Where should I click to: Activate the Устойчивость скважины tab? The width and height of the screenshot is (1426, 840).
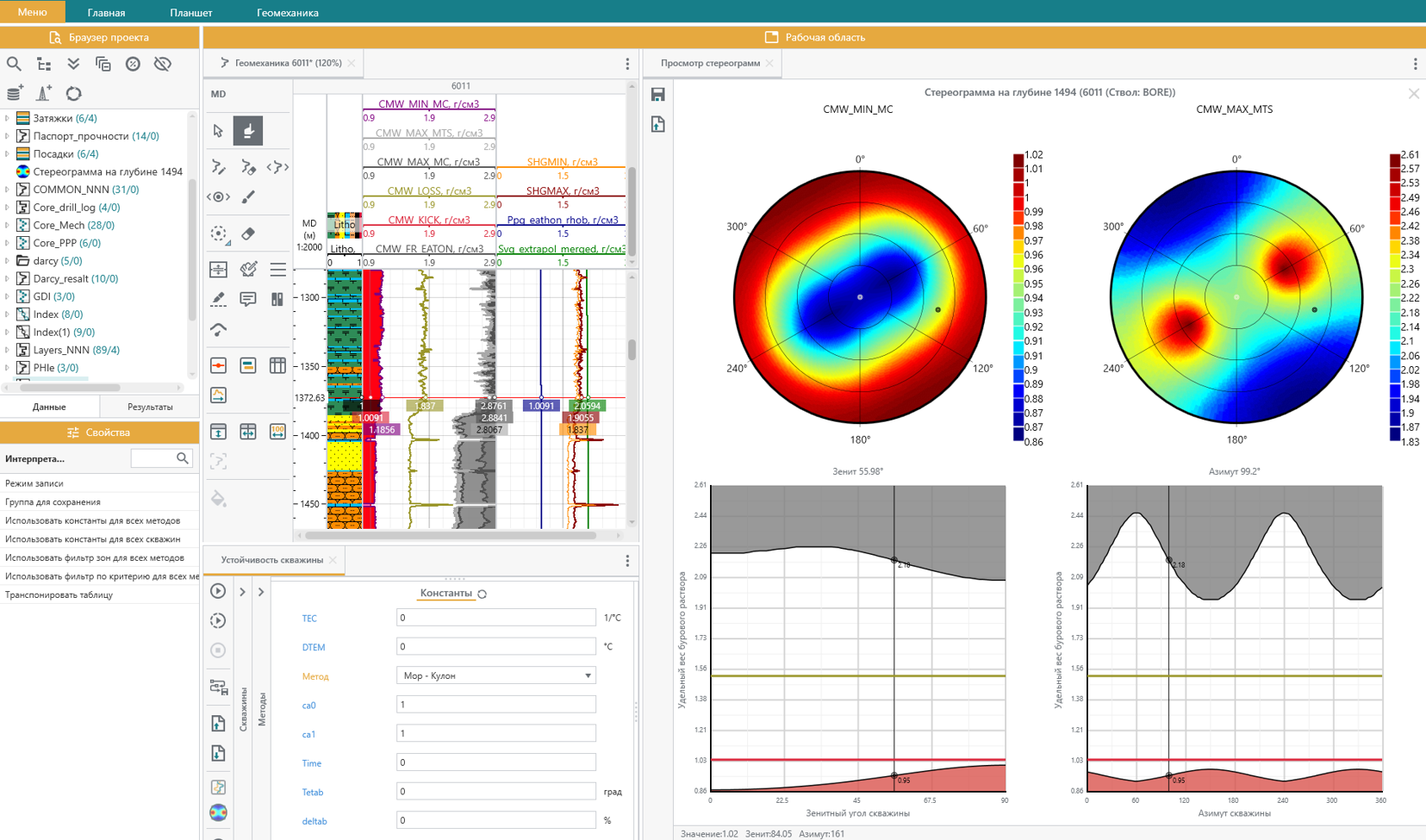click(x=271, y=560)
